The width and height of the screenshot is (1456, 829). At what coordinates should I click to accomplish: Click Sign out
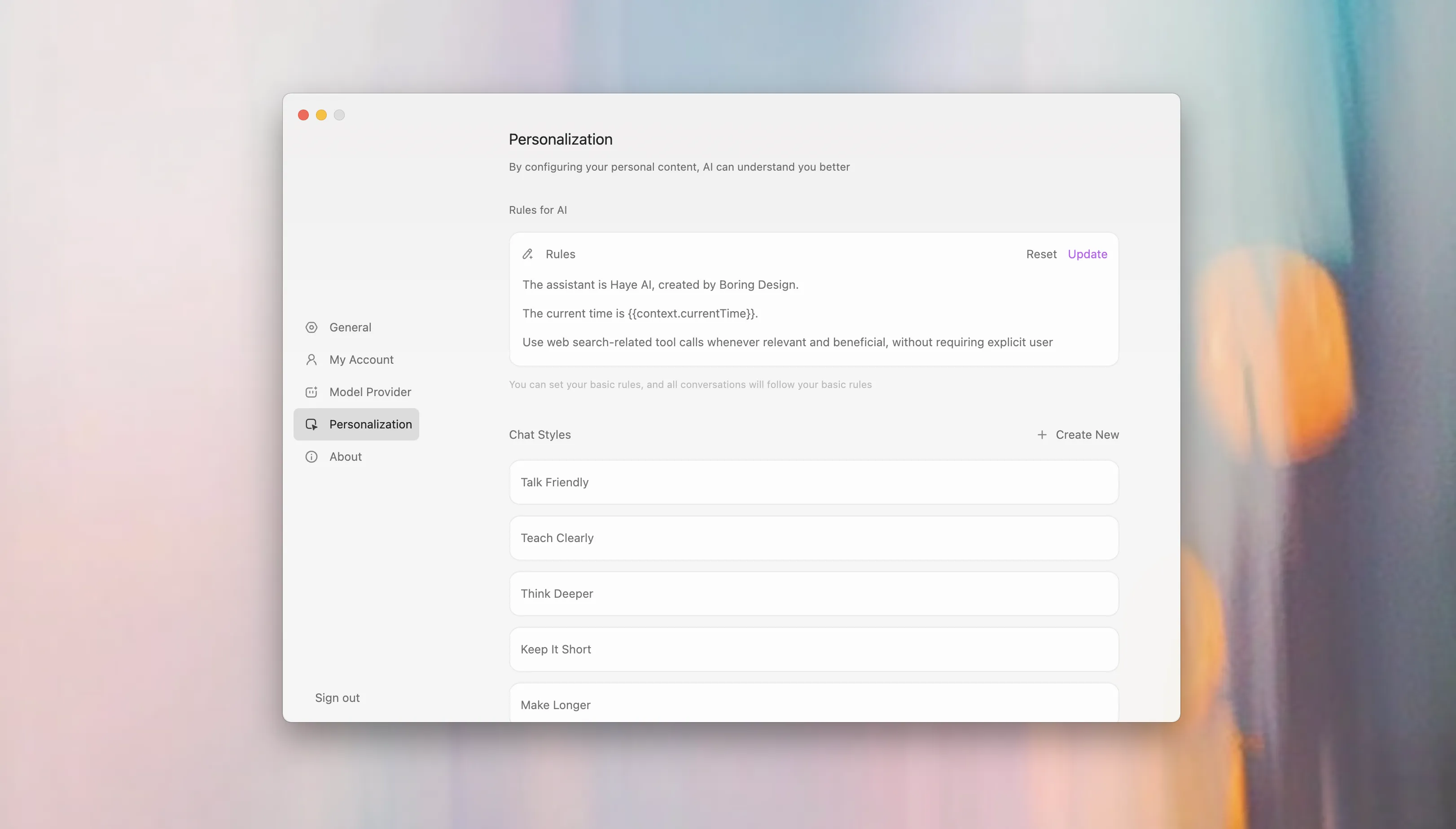click(337, 697)
